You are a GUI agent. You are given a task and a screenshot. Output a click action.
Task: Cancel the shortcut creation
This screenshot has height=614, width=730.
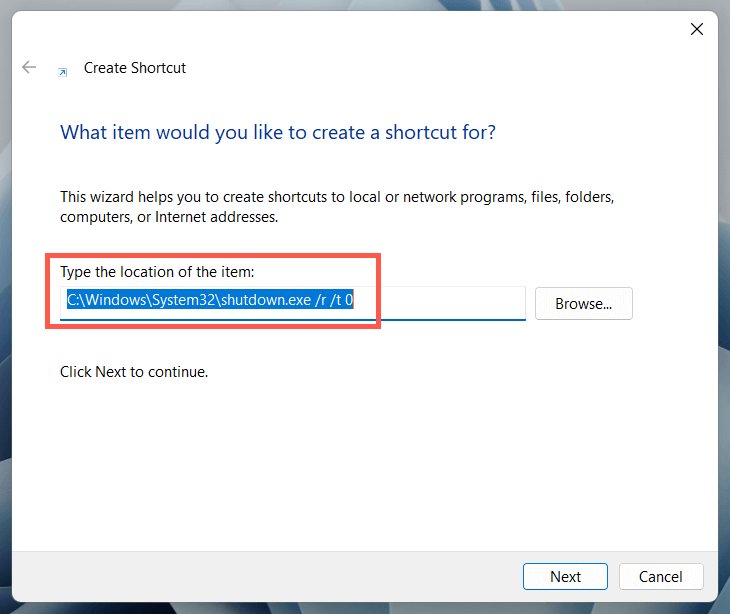click(x=661, y=576)
